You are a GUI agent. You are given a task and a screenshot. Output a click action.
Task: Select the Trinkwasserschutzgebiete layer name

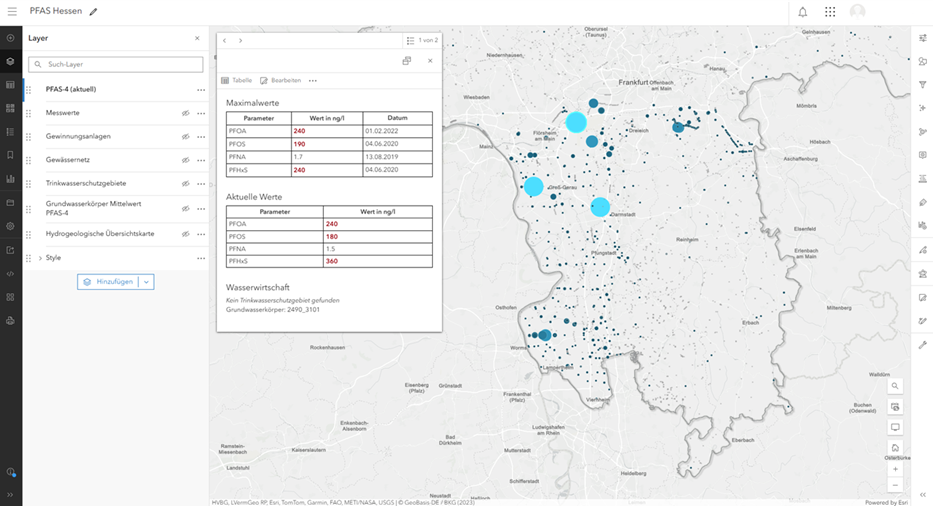pos(86,183)
